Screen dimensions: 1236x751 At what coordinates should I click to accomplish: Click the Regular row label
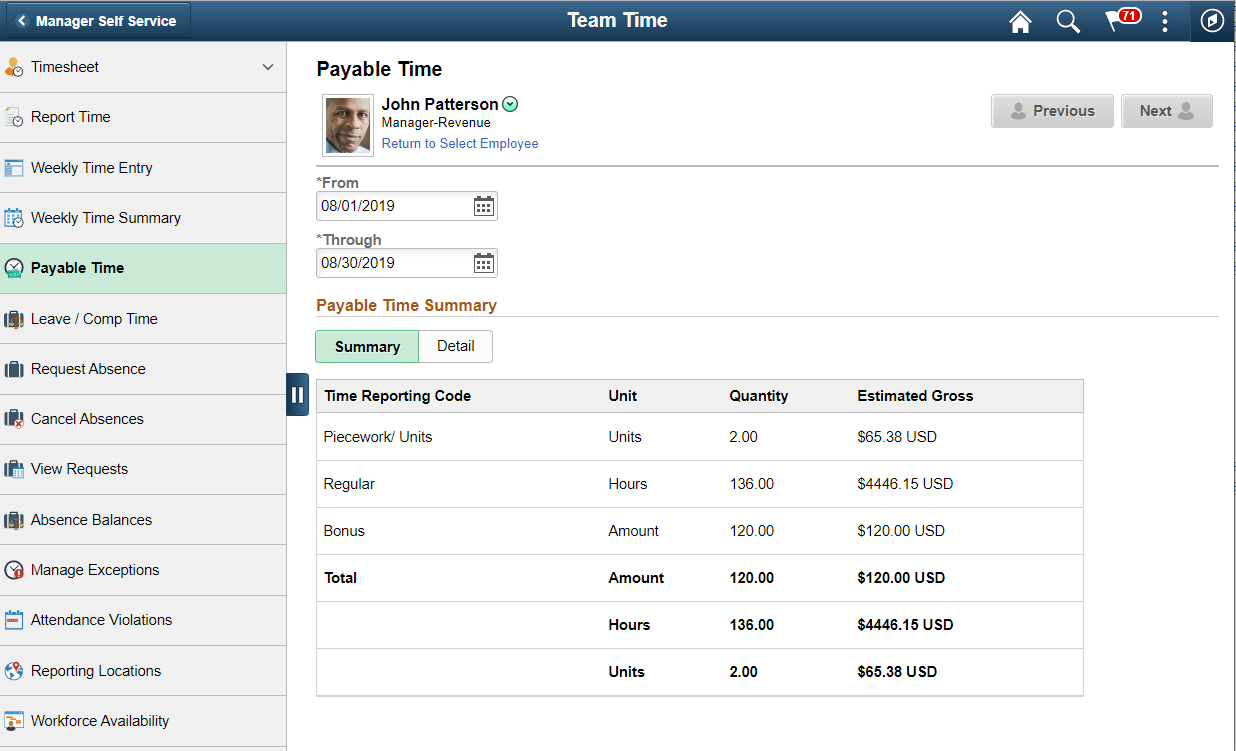(349, 484)
